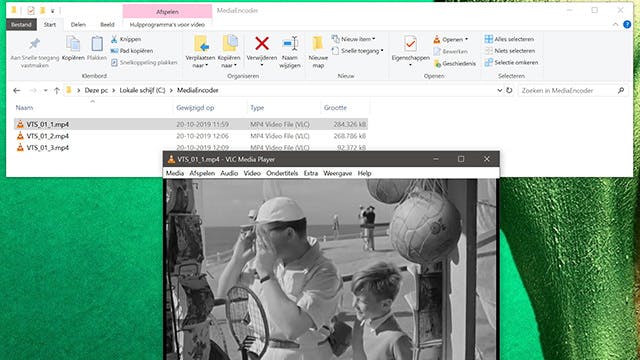Open the Verwijderen dropdown arrow
This screenshot has width=640, height=360.
[262, 64]
